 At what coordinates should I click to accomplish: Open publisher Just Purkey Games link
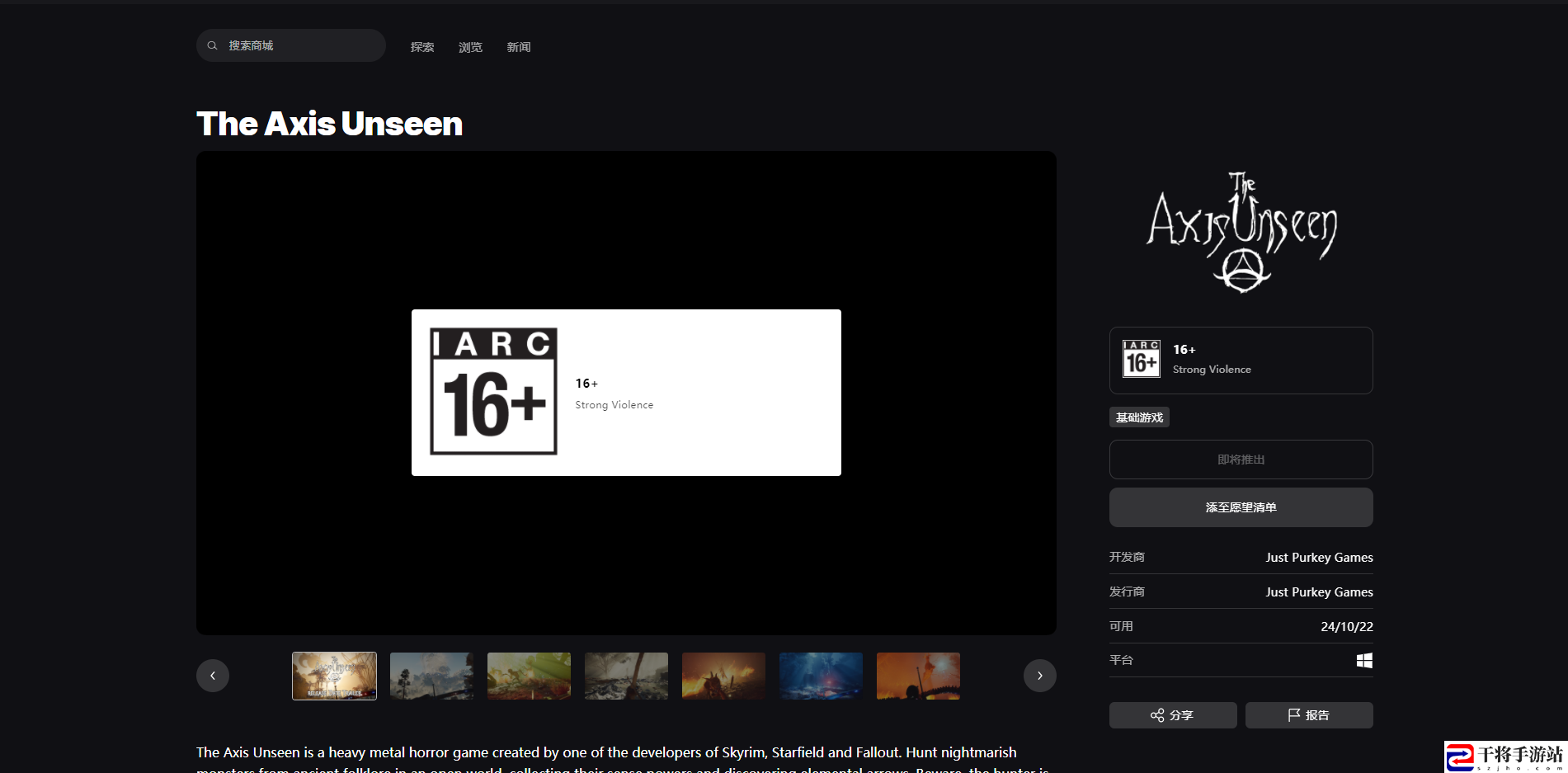[1319, 592]
